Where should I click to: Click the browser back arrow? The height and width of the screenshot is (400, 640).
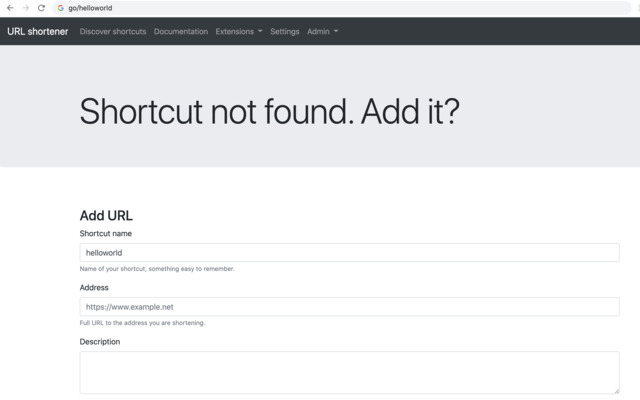click(9, 8)
